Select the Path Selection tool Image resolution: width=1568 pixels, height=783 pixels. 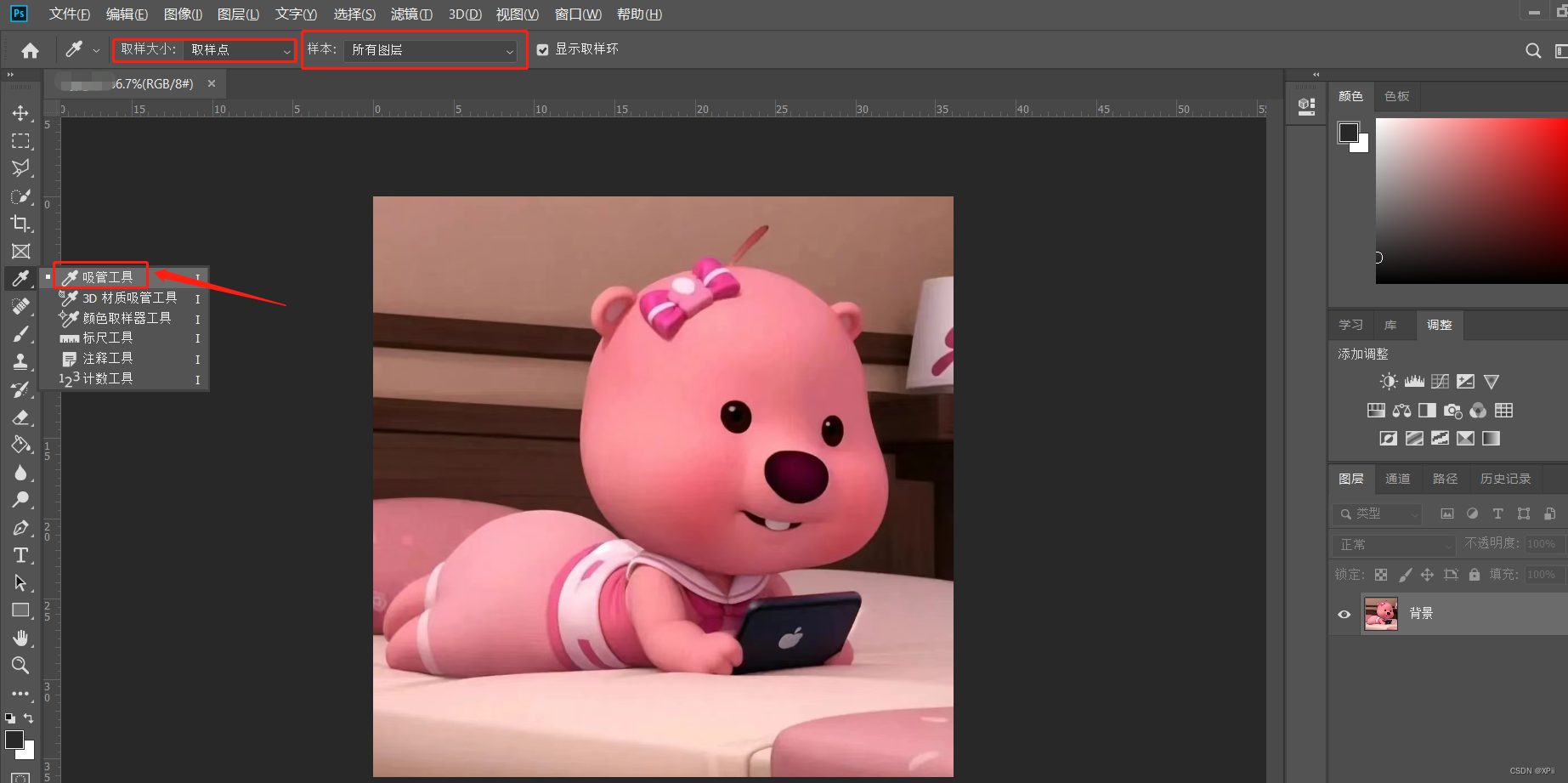[20, 583]
